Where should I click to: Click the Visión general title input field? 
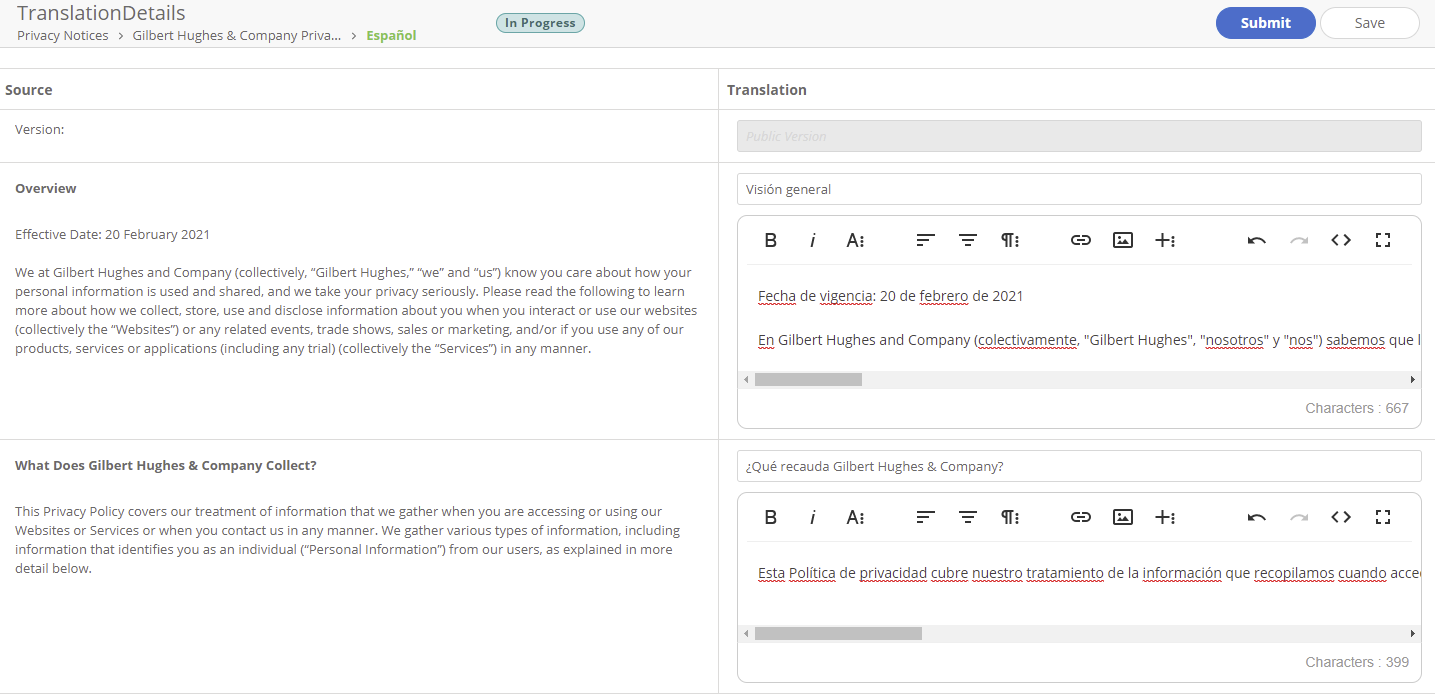(x=1078, y=188)
